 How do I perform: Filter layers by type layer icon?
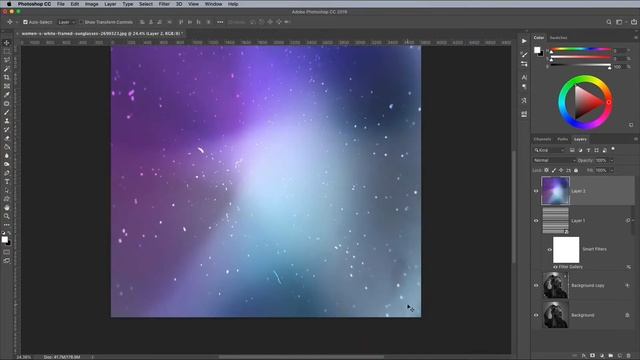pyautogui.click(x=588, y=150)
